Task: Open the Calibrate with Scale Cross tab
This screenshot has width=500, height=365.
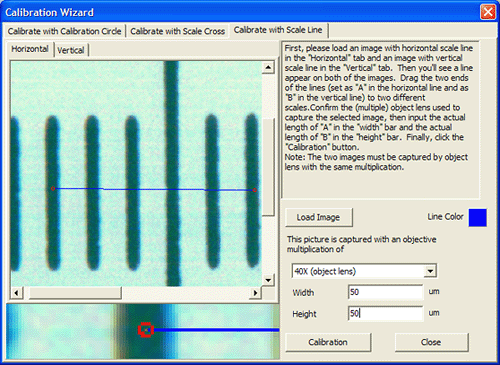Action: pyautogui.click(x=177, y=31)
